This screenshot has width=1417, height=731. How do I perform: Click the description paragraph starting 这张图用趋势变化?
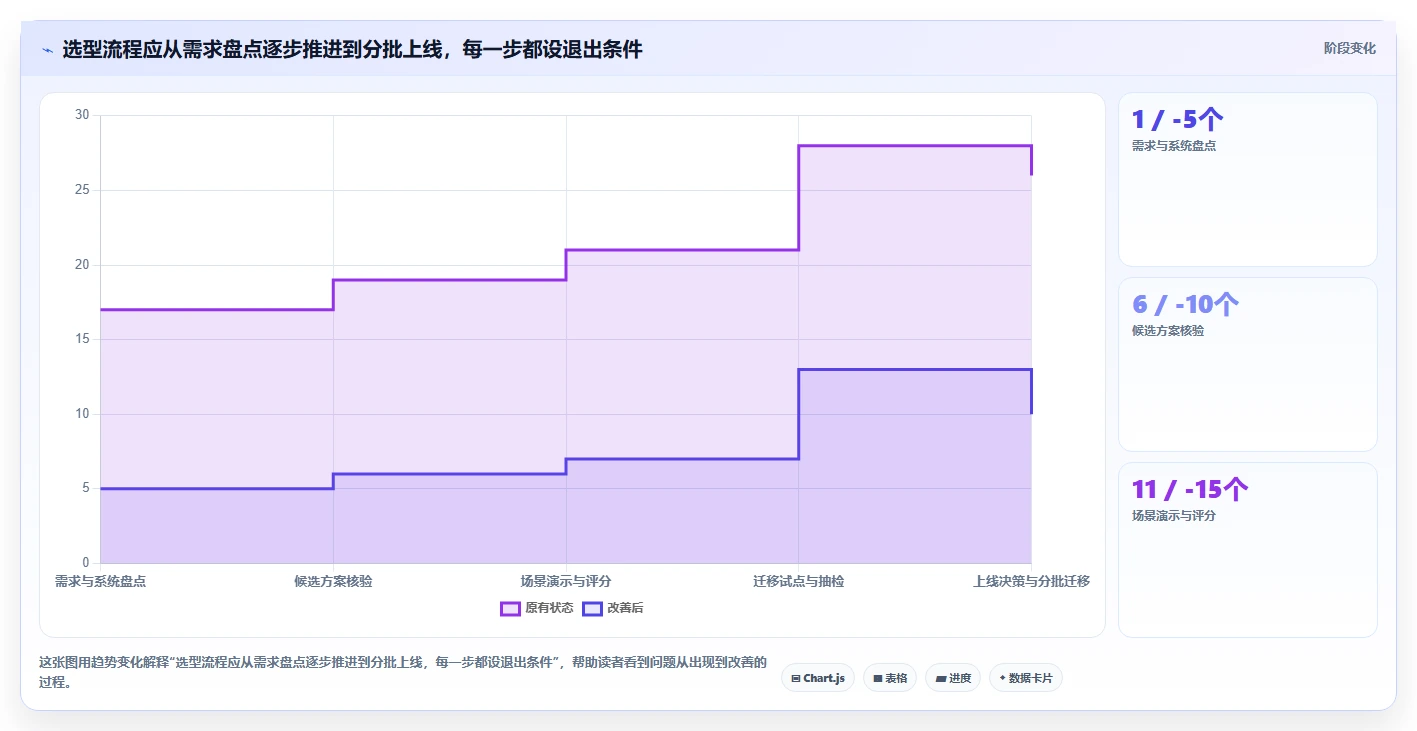tap(403, 672)
